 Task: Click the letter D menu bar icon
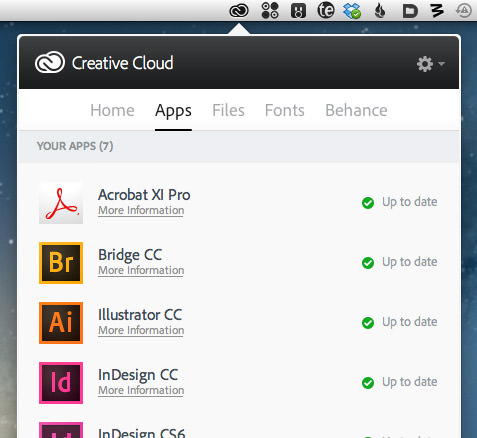coord(410,11)
